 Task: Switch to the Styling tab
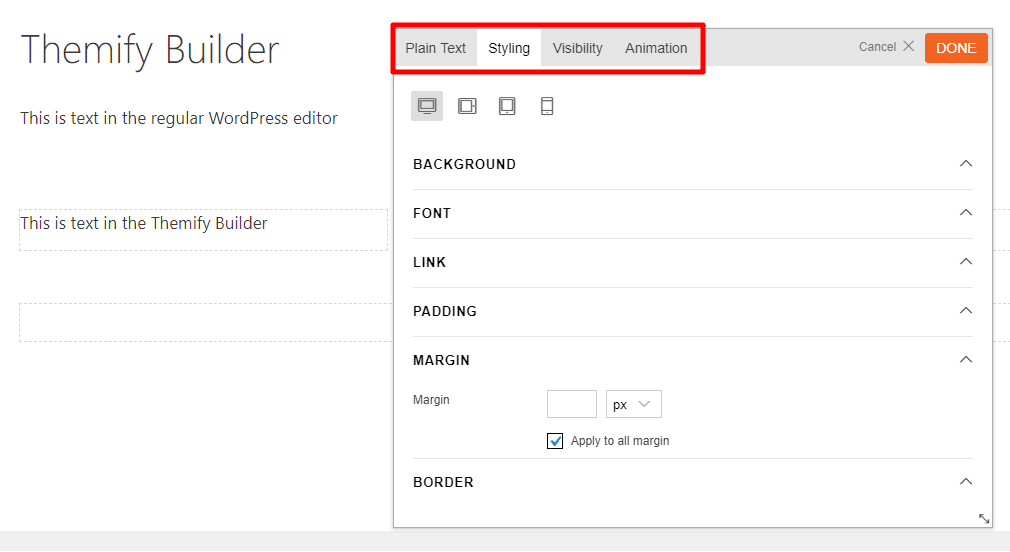coord(509,48)
